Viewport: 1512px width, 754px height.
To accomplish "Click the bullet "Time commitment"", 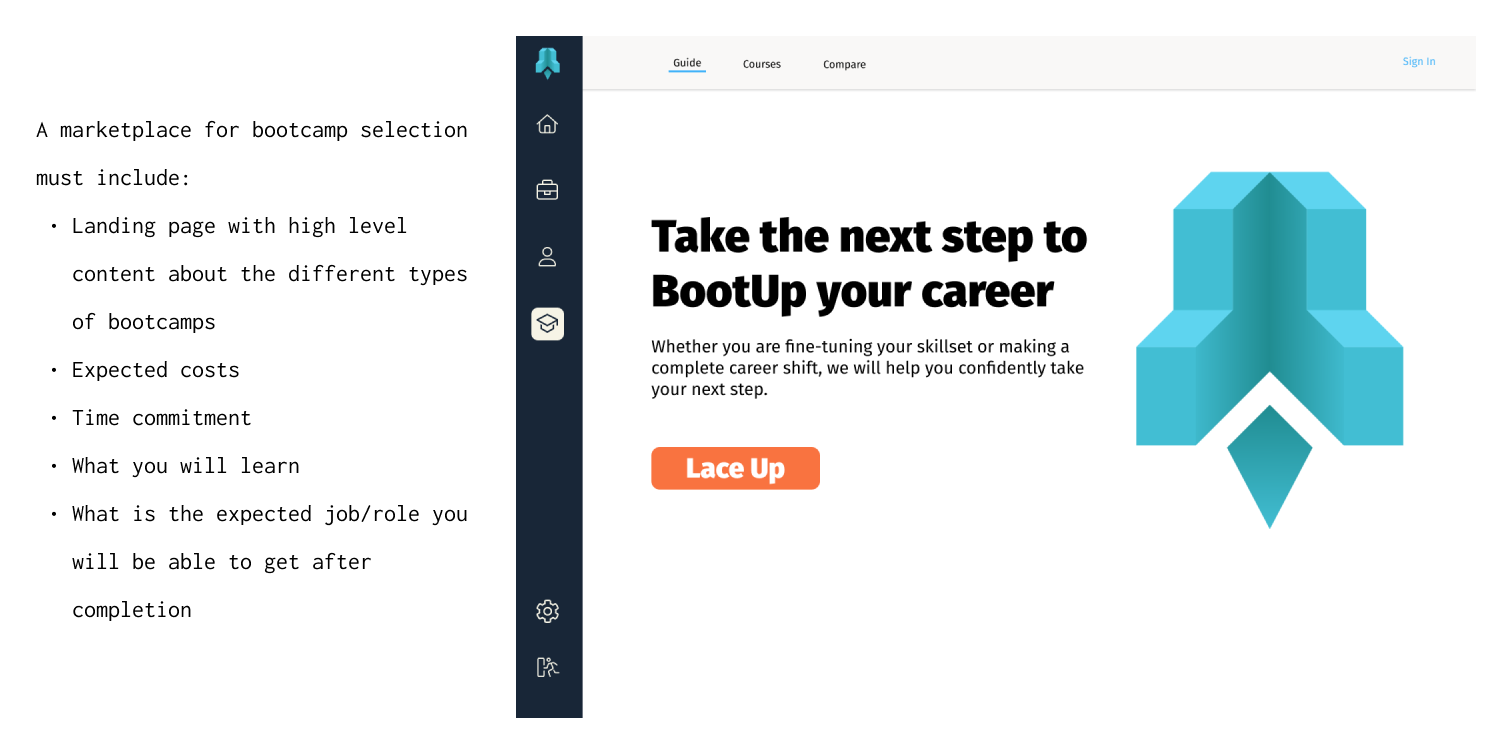I will 162,418.
